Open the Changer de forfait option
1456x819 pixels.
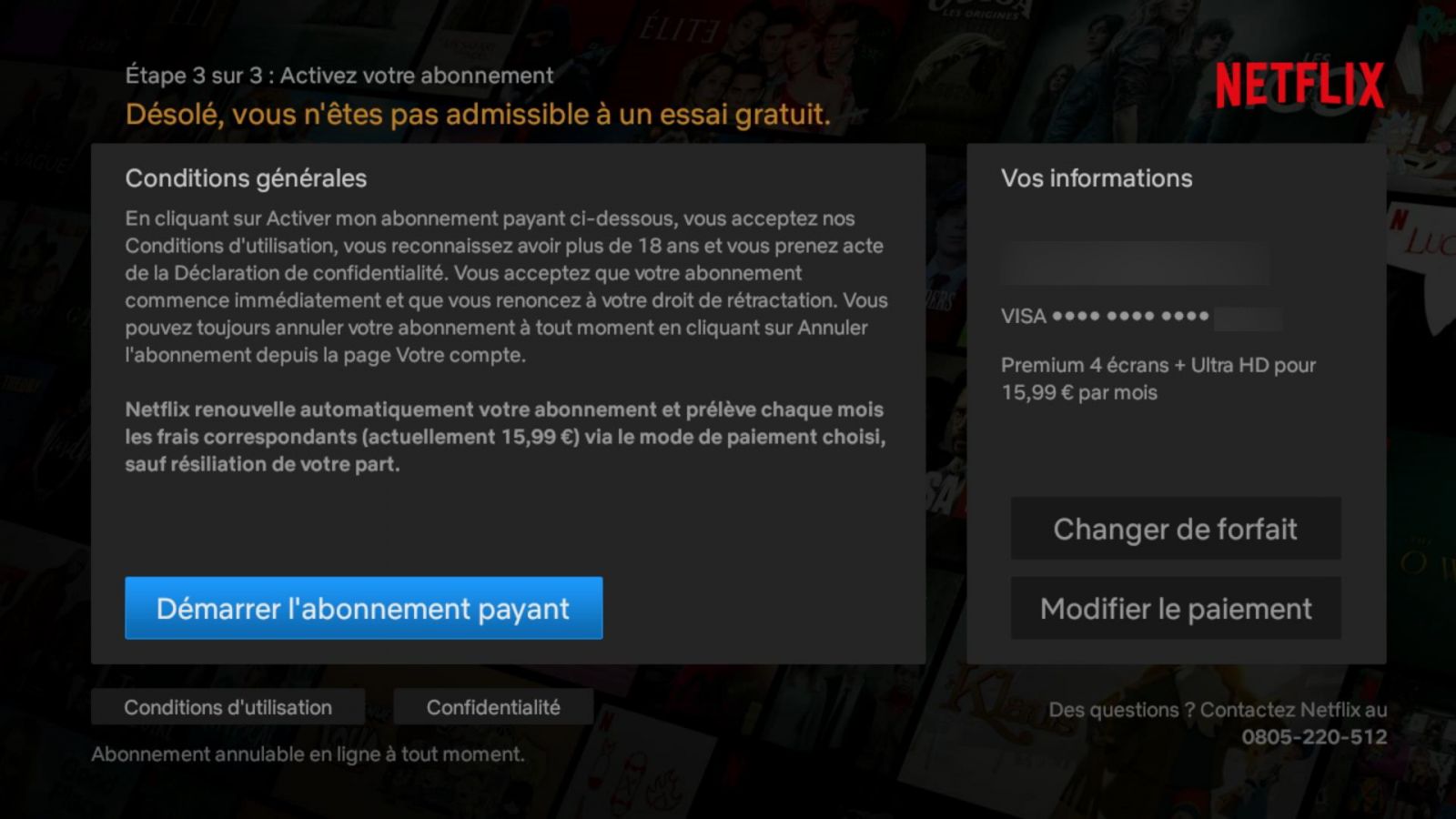(x=1175, y=529)
